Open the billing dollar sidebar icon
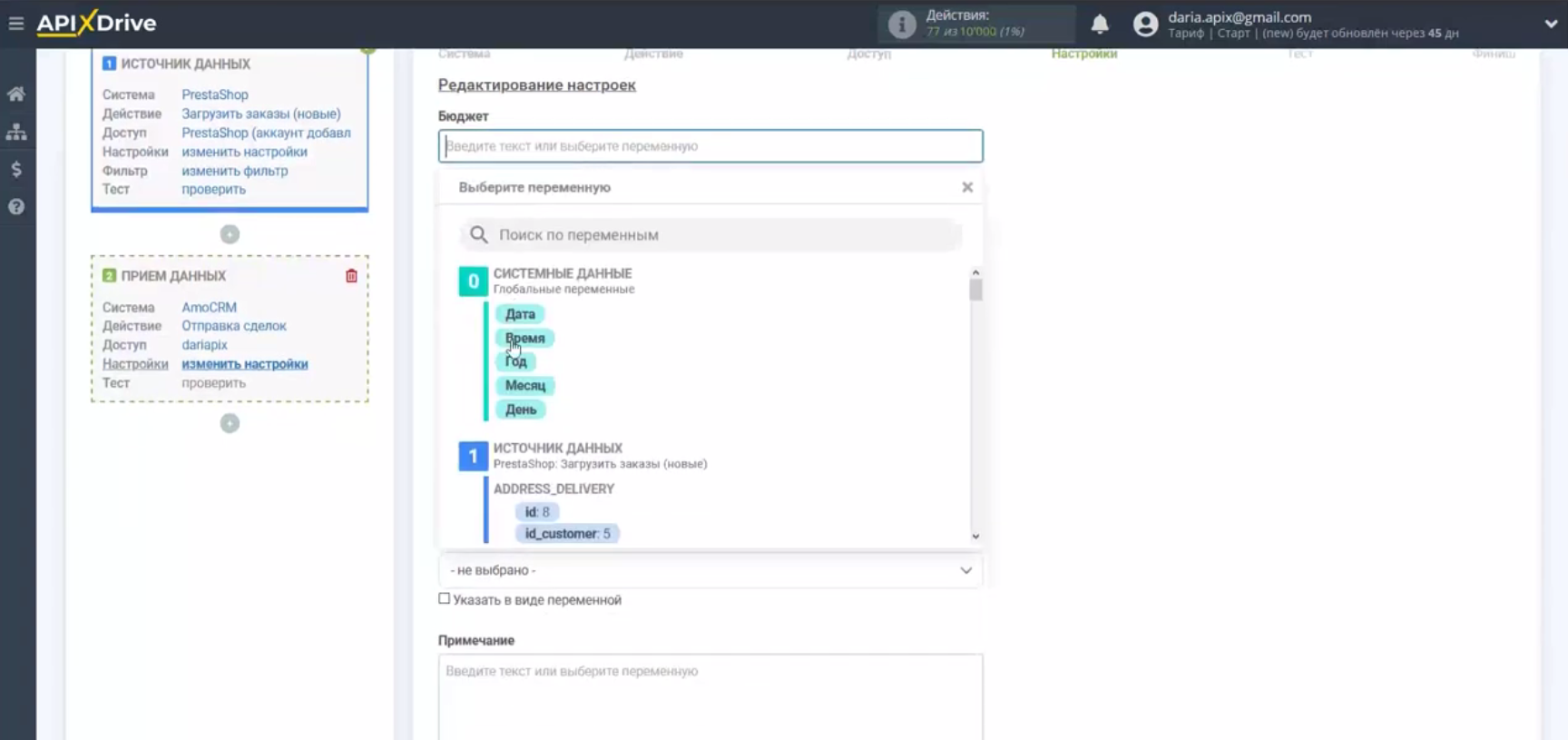The width and height of the screenshot is (1568, 740). click(16, 169)
